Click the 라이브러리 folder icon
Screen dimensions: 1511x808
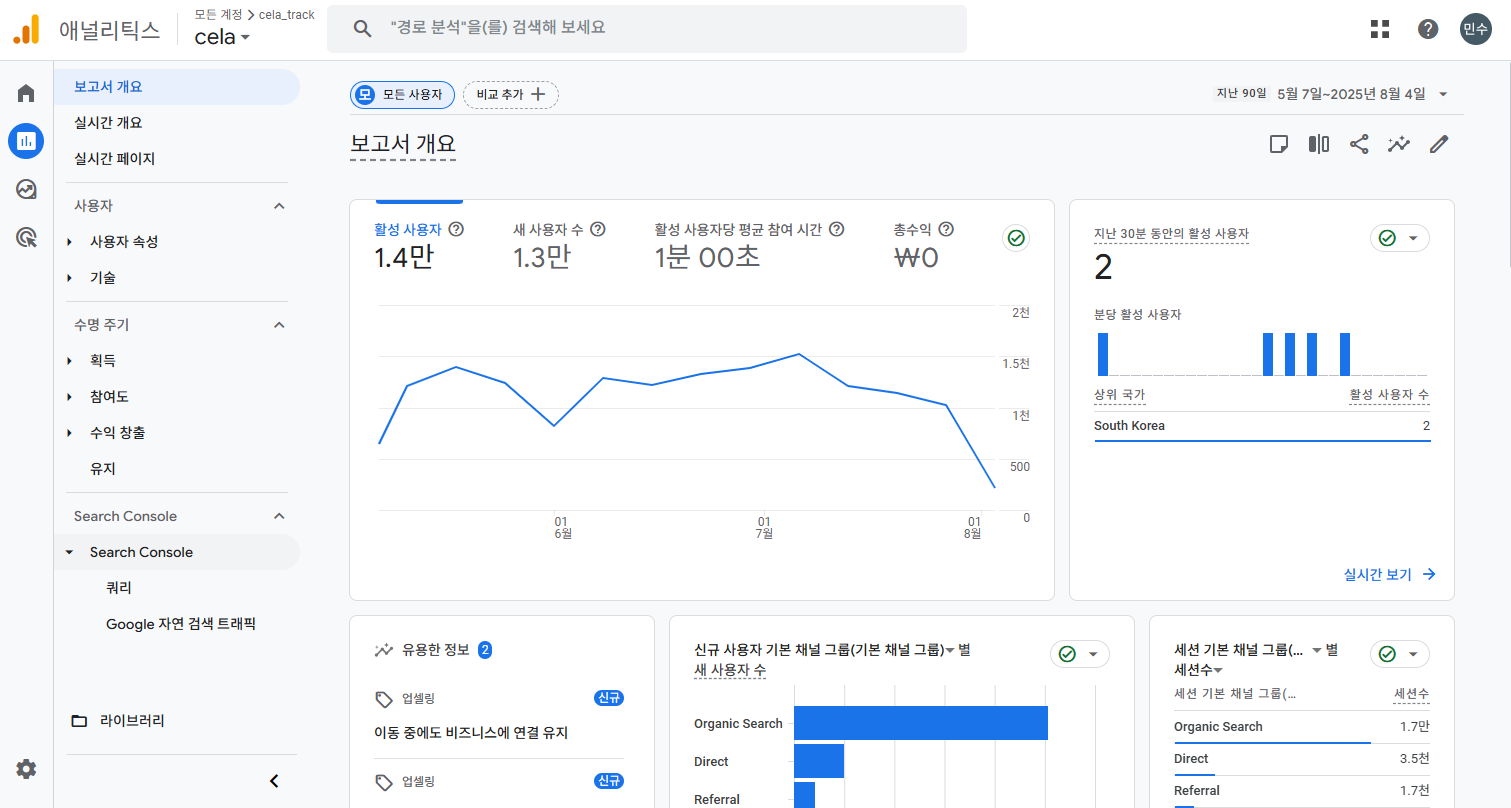(79, 721)
